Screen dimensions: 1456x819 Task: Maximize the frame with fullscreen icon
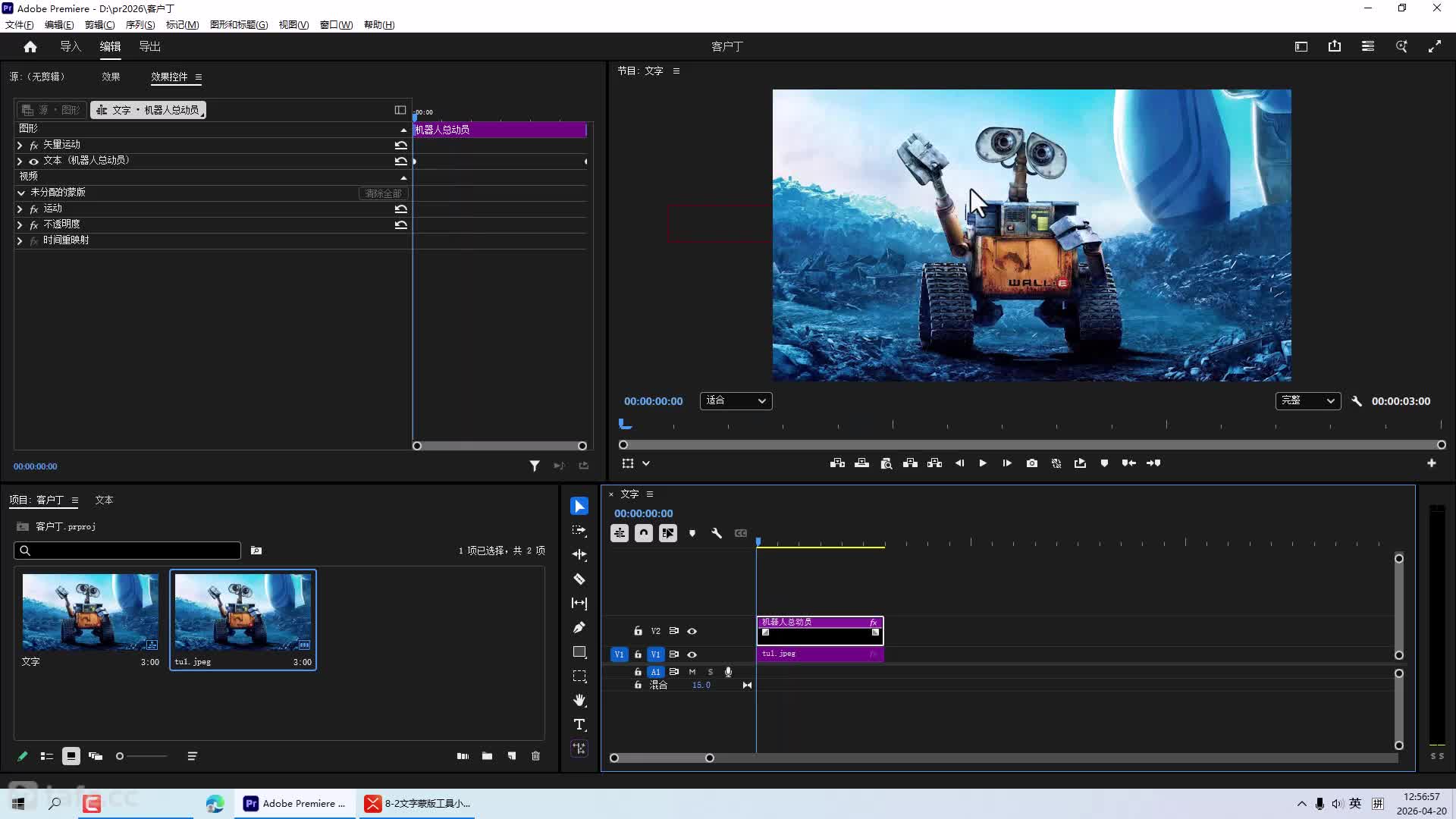click(x=1435, y=47)
